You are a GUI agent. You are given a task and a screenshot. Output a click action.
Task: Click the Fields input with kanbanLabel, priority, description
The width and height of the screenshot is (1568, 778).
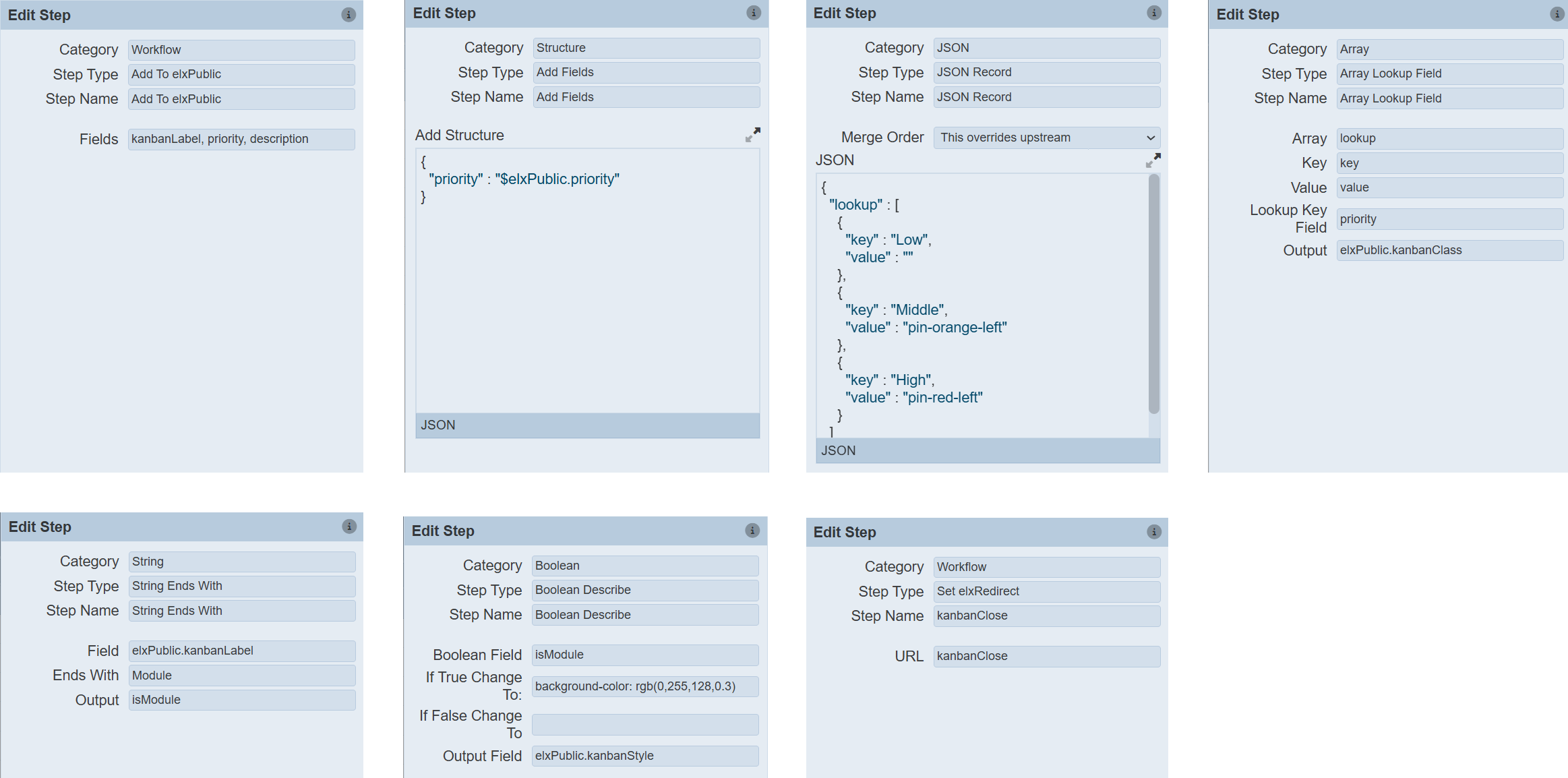[241, 139]
